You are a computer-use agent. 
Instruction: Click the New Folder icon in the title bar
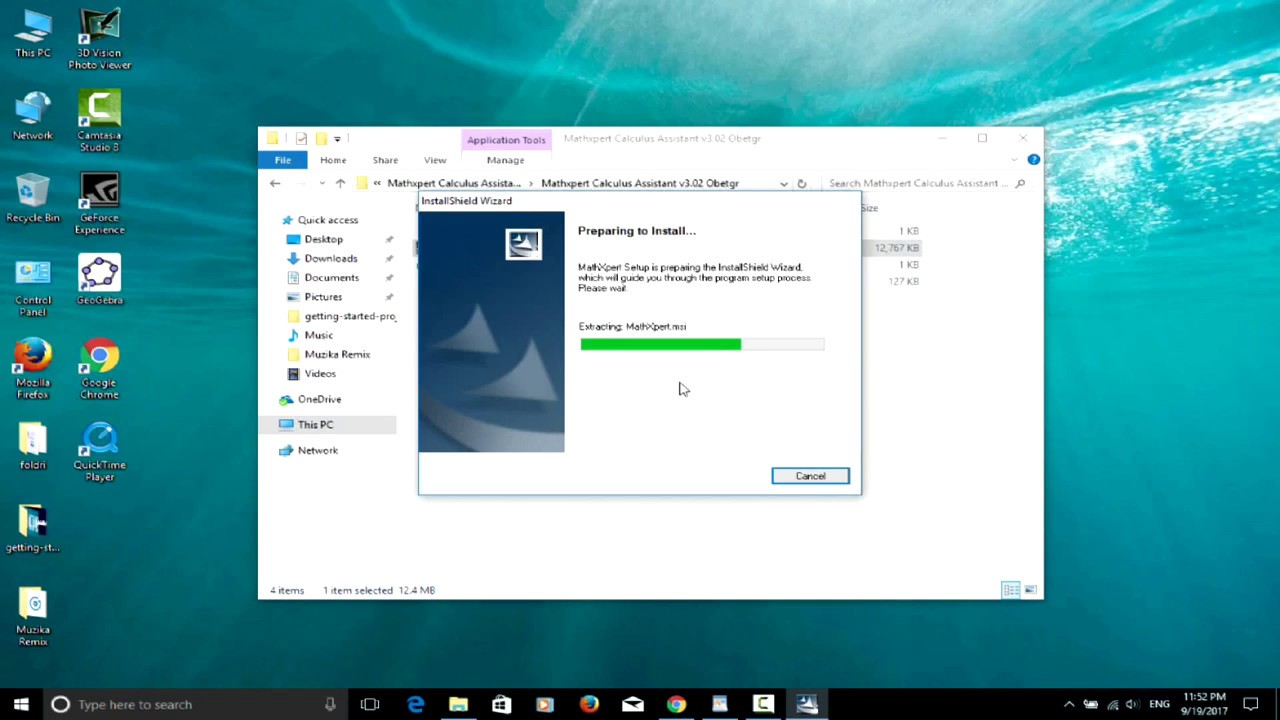click(x=321, y=139)
